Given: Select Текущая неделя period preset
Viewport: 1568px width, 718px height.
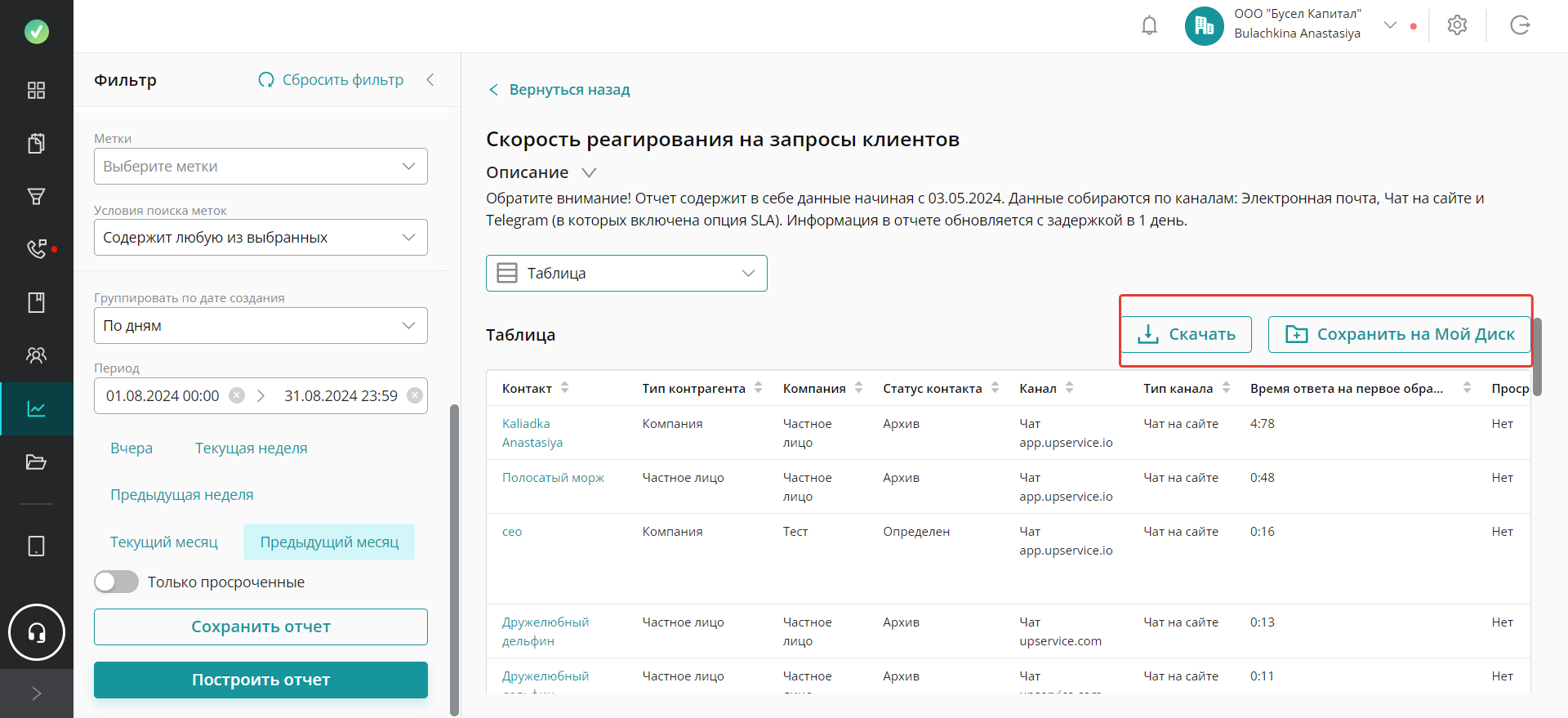Looking at the screenshot, I should tap(252, 448).
